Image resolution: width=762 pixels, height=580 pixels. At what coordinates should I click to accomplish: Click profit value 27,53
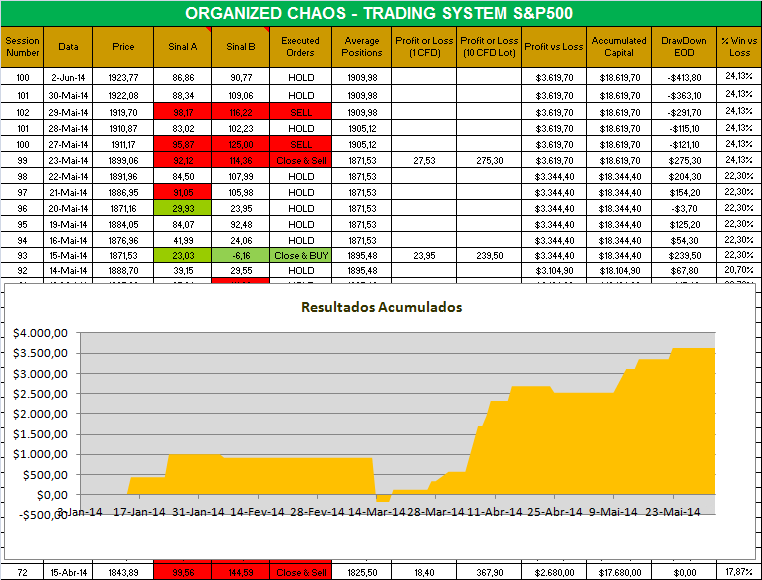click(424, 160)
